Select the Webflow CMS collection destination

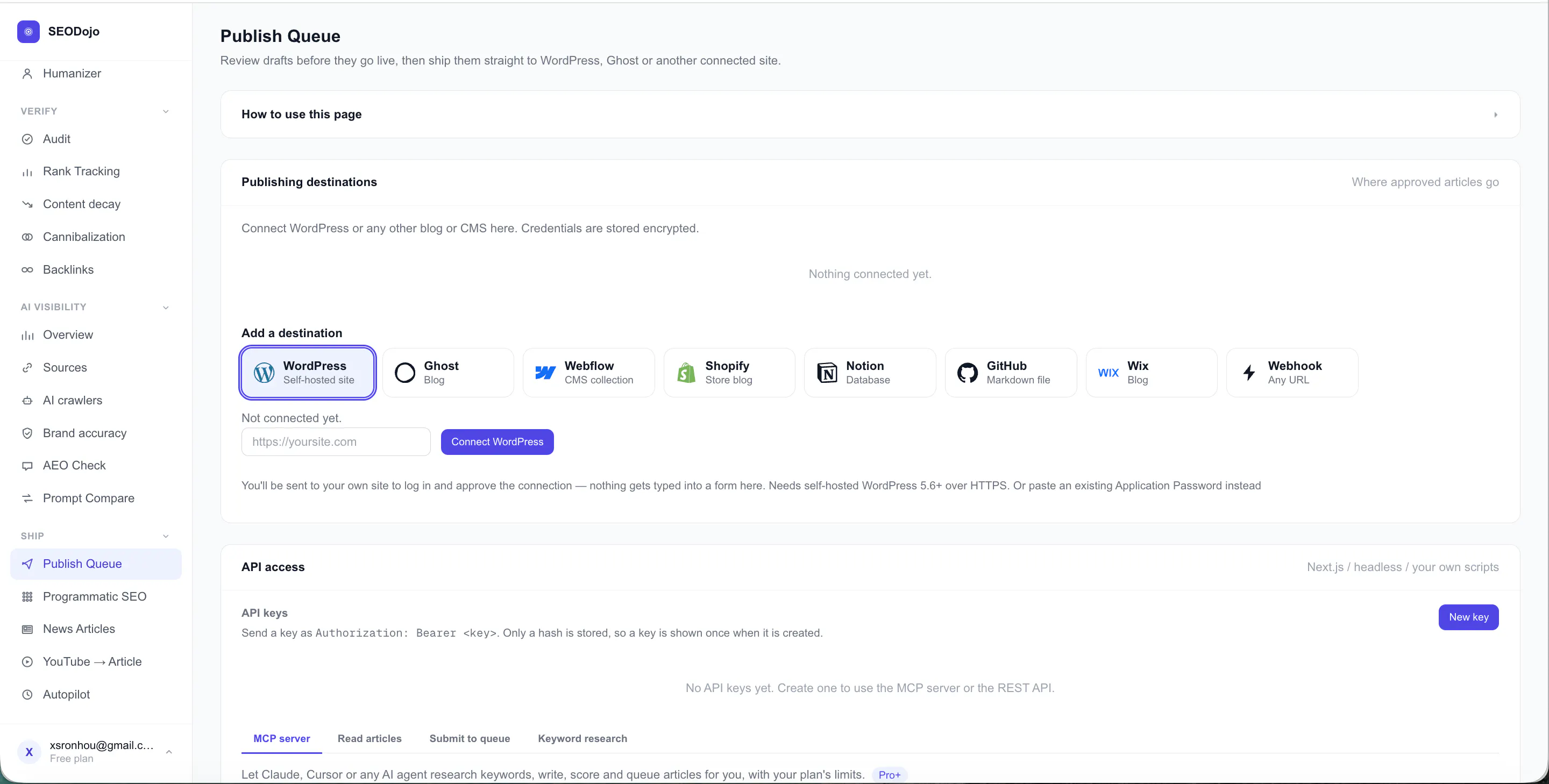point(589,373)
